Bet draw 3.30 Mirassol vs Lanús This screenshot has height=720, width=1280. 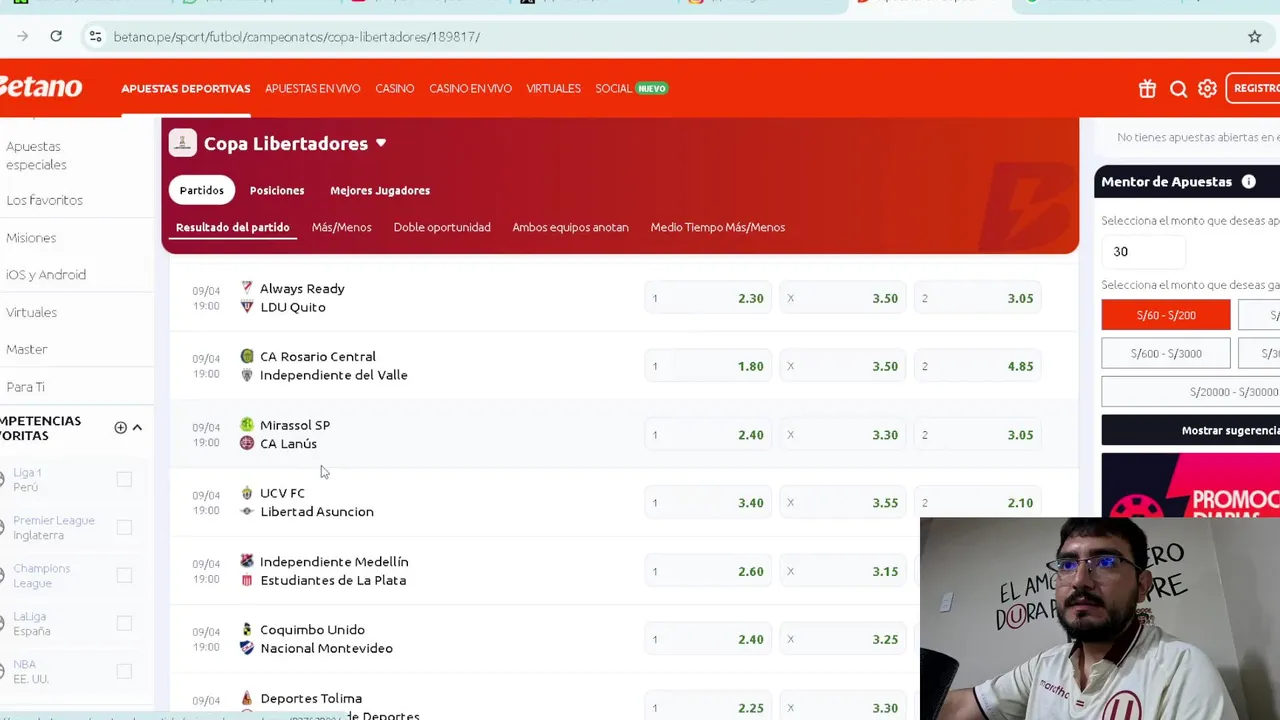pyautogui.click(x=843, y=435)
